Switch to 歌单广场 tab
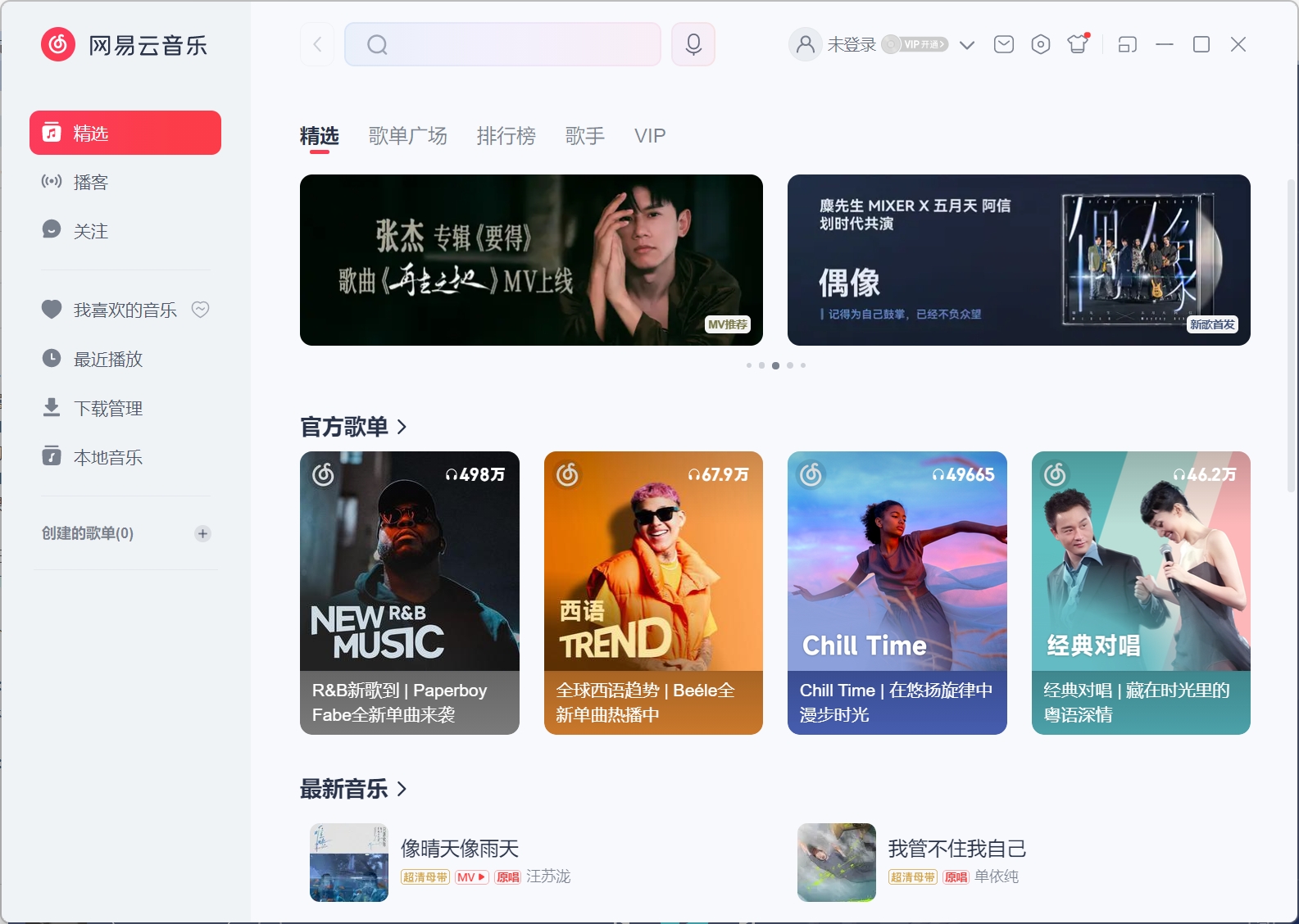The width and height of the screenshot is (1299, 924). 408,136
